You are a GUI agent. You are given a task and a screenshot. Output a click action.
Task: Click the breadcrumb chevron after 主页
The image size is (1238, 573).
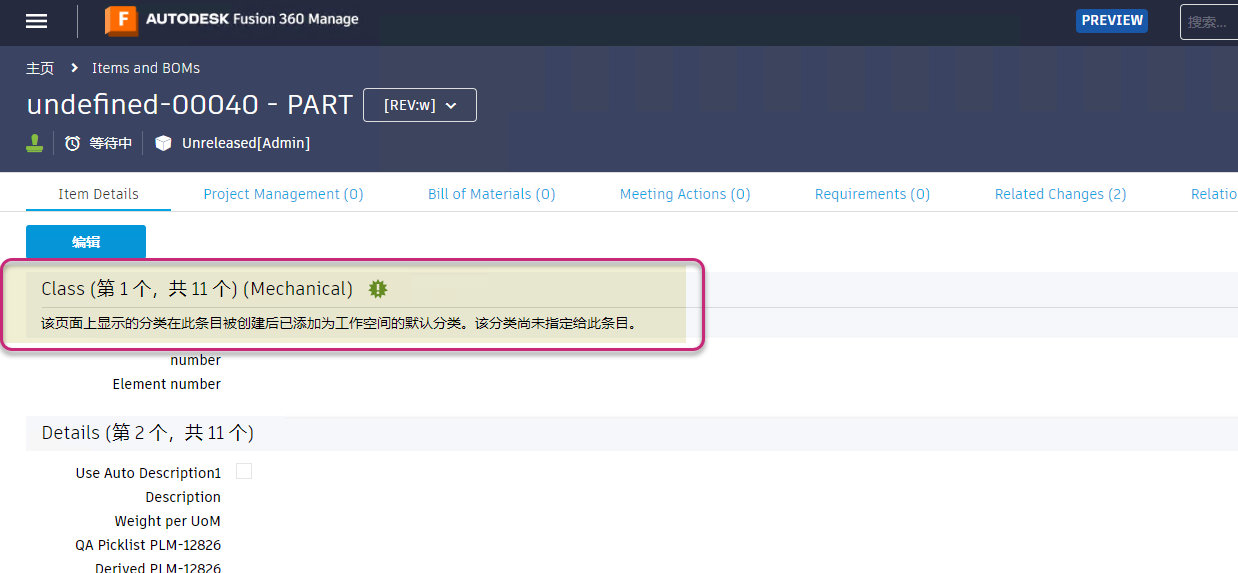74,68
